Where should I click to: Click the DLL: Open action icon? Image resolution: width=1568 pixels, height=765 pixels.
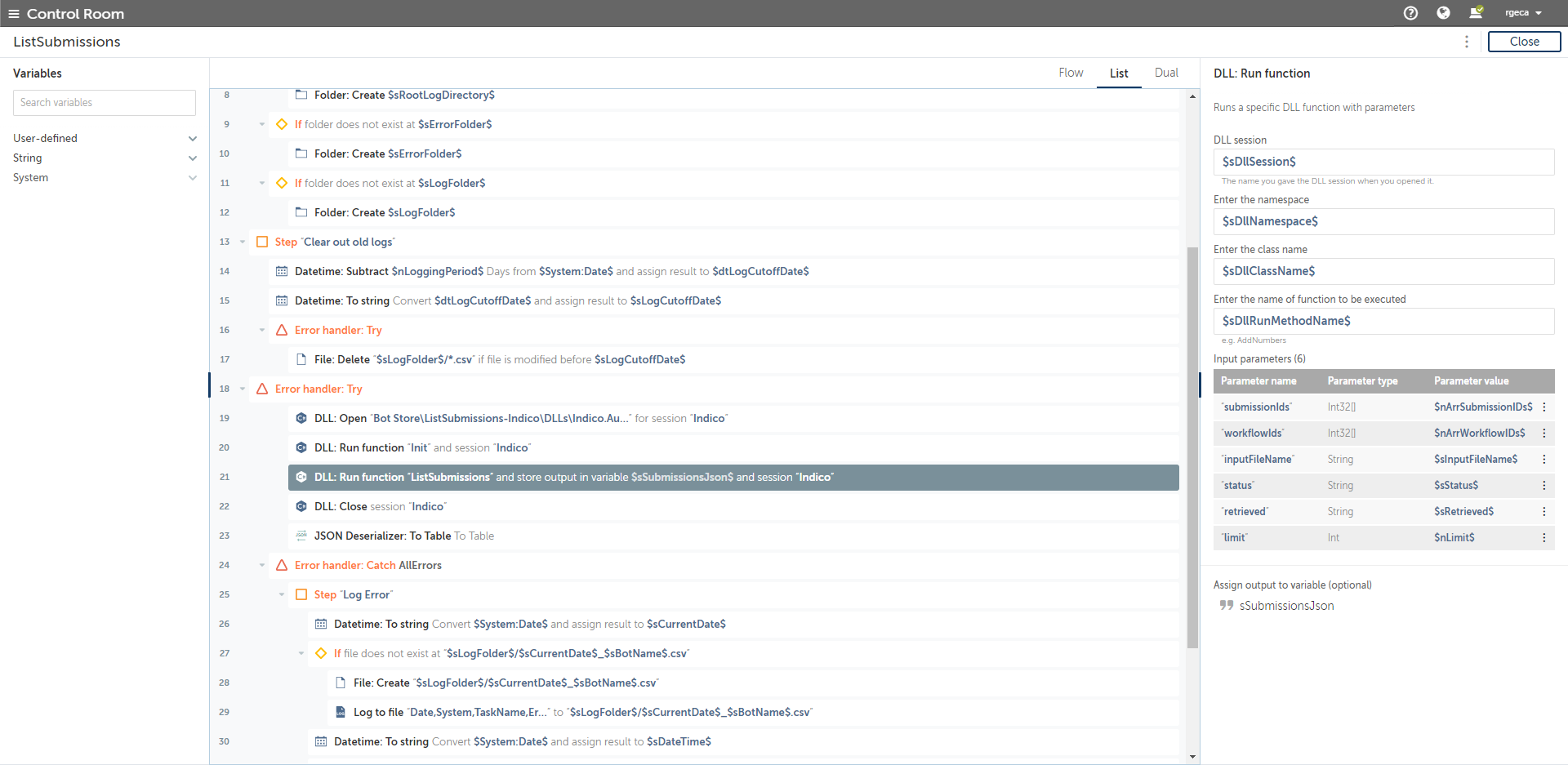click(301, 418)
